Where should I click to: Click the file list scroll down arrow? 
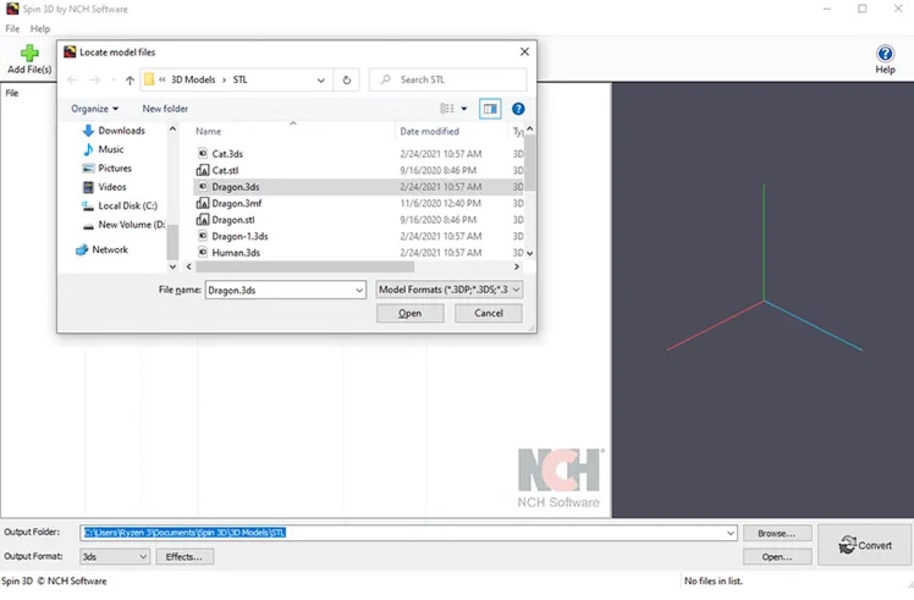pyautogui.click(x=529, y=254)
